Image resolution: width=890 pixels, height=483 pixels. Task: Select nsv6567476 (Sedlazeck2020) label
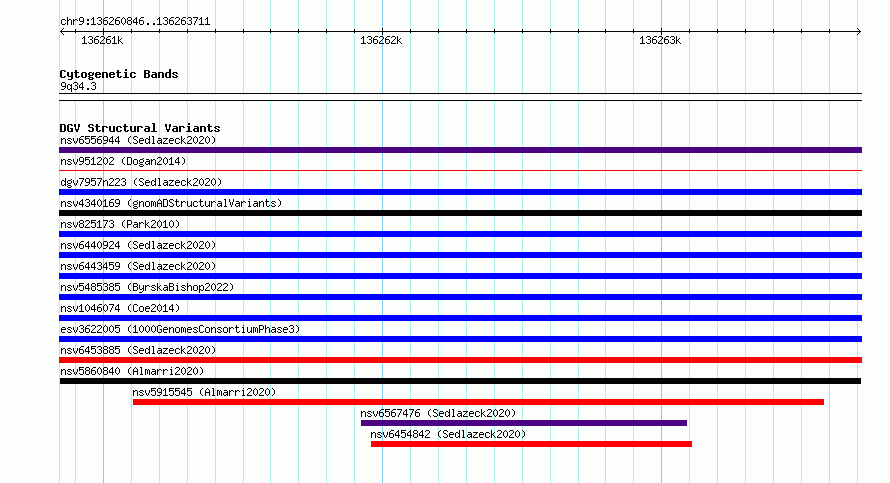(x=438, y=413)
